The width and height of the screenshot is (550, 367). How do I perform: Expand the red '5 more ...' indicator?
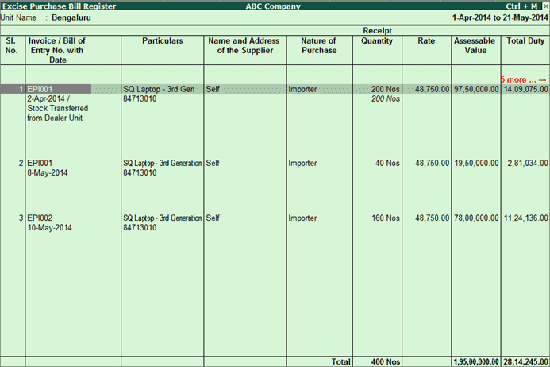(523, 80)
